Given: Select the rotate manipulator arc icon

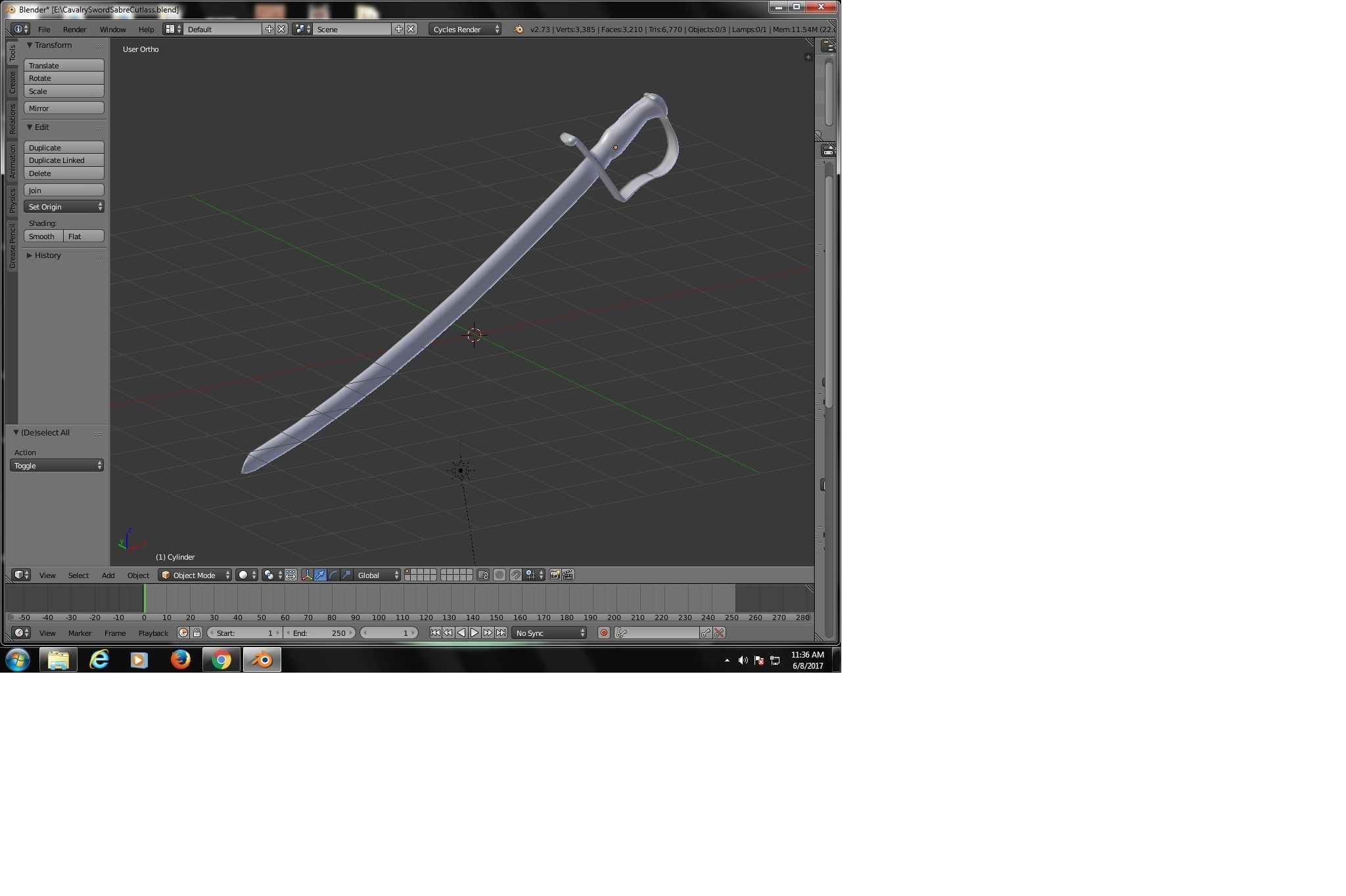Looking at the screenshot, I should tap(333, 575).
